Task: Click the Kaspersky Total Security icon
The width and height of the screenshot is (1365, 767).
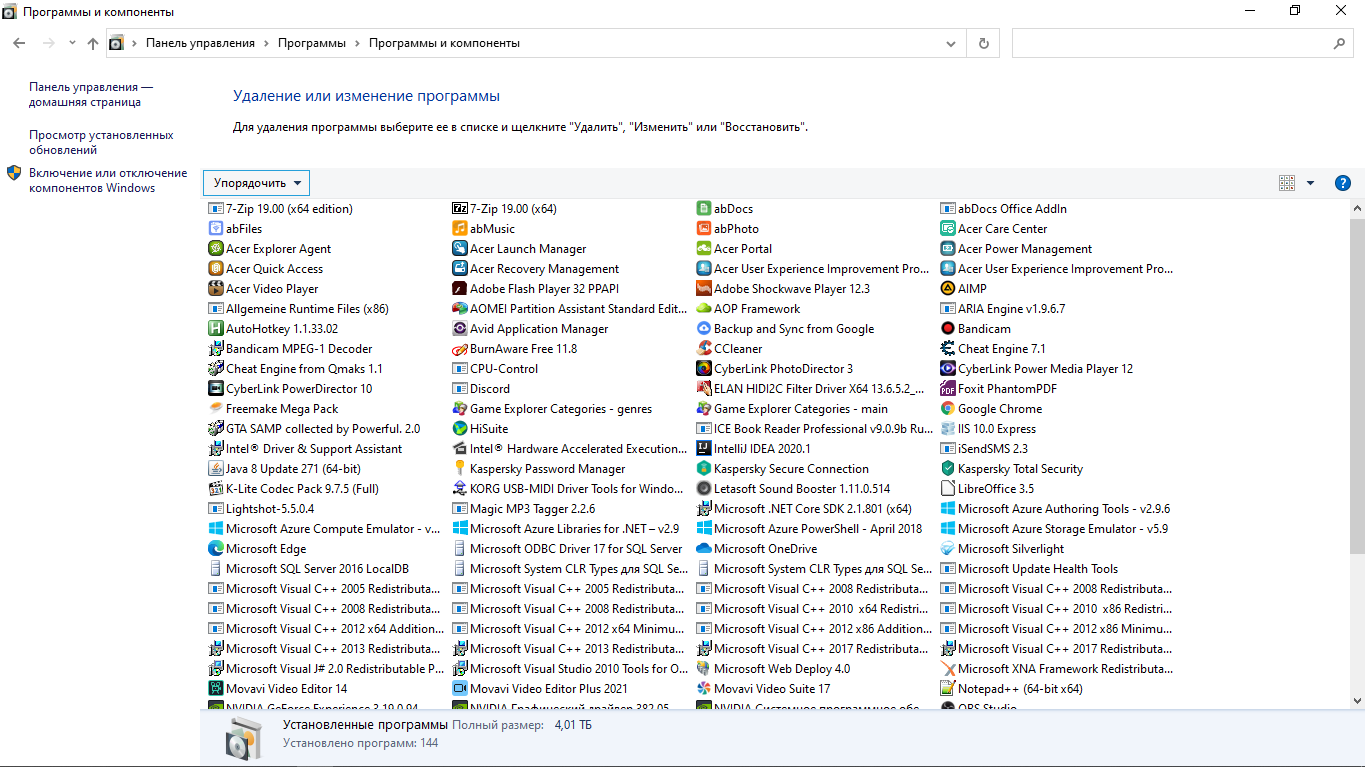Action: click(948, 469)
